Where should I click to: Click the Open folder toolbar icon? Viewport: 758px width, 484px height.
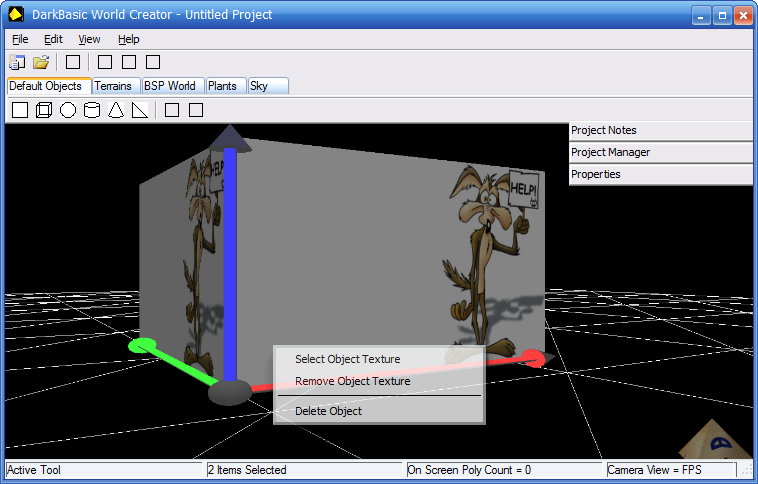[41, 62]
